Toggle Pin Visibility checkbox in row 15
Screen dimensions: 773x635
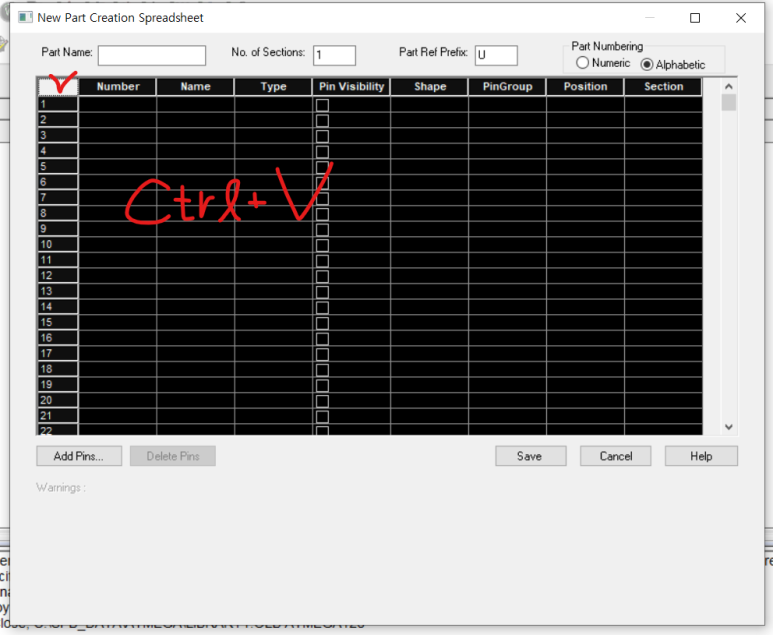[x=322, y=323]
